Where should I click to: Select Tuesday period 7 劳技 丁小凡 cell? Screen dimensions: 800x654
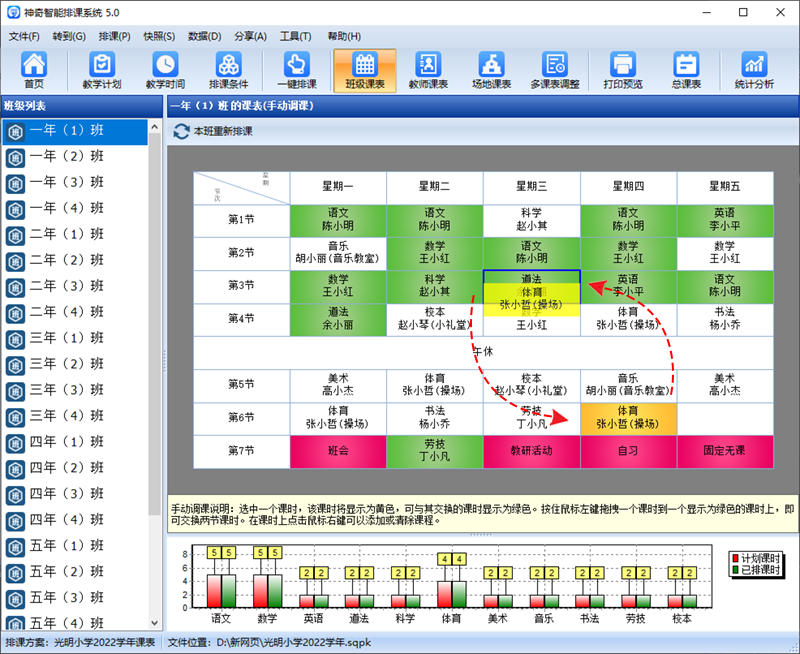tap(434, 451)
